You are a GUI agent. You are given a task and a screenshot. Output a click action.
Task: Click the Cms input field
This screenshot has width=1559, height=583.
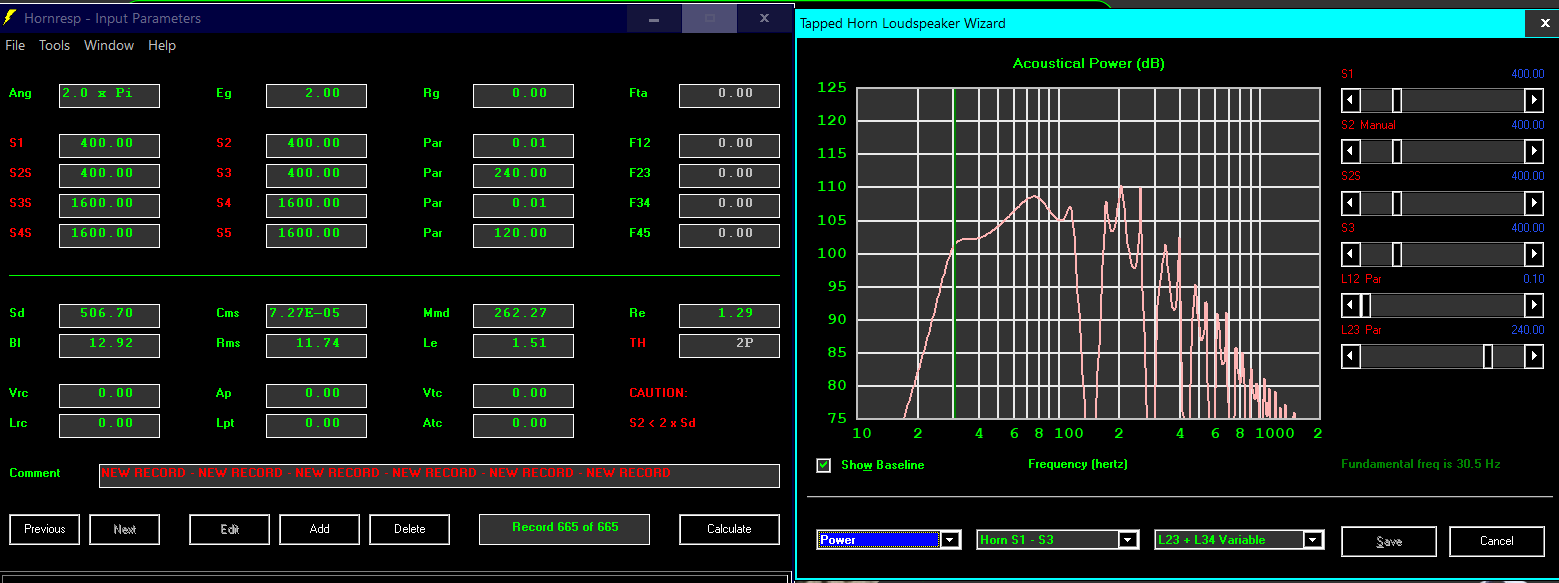(316, 315)
